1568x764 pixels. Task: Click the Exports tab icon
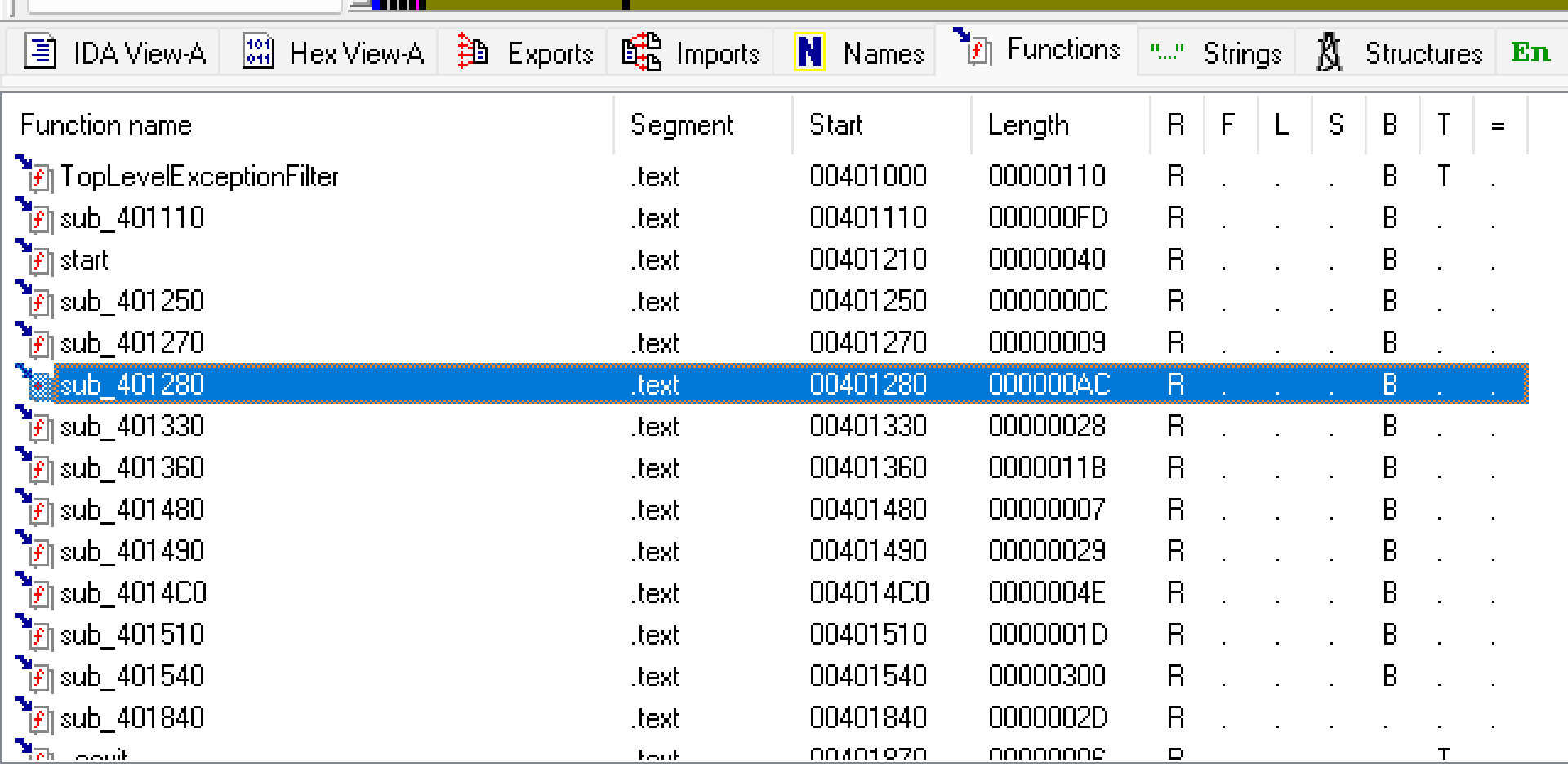pyautogui.click(x=472, y=51)
